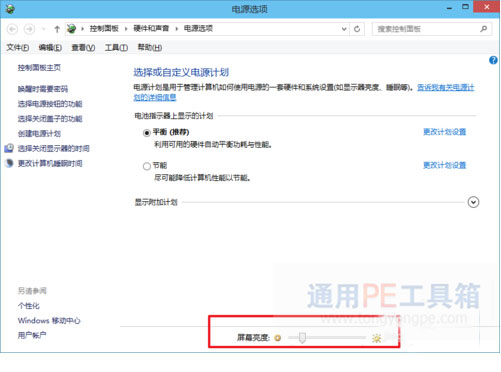Viewport: 501px width, 372px height.
Task: Click the Back navigation arrow
Action: tap(12, 29)
